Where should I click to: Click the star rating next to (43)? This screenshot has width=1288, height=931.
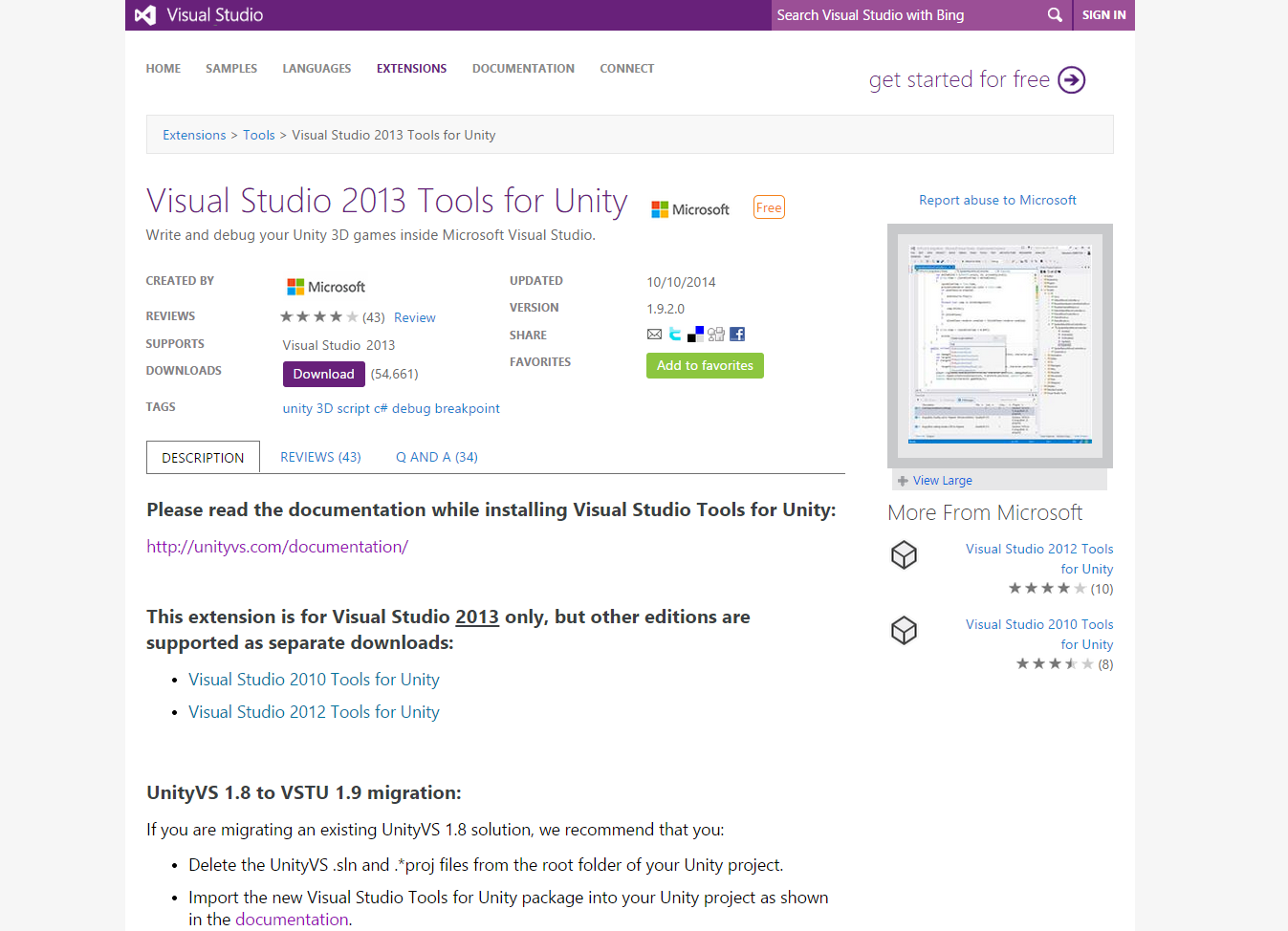[319, 316]
